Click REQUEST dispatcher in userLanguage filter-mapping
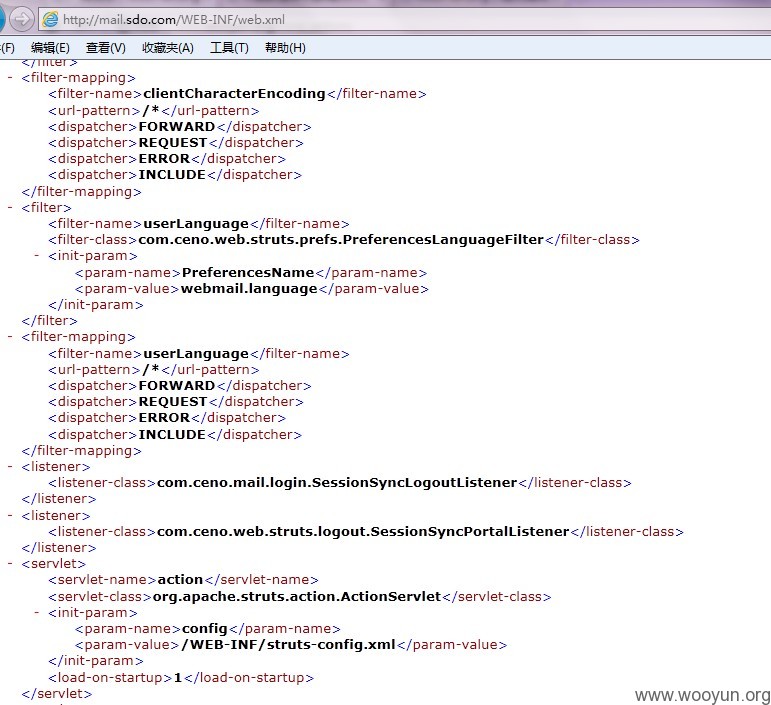 click(173, 402)
